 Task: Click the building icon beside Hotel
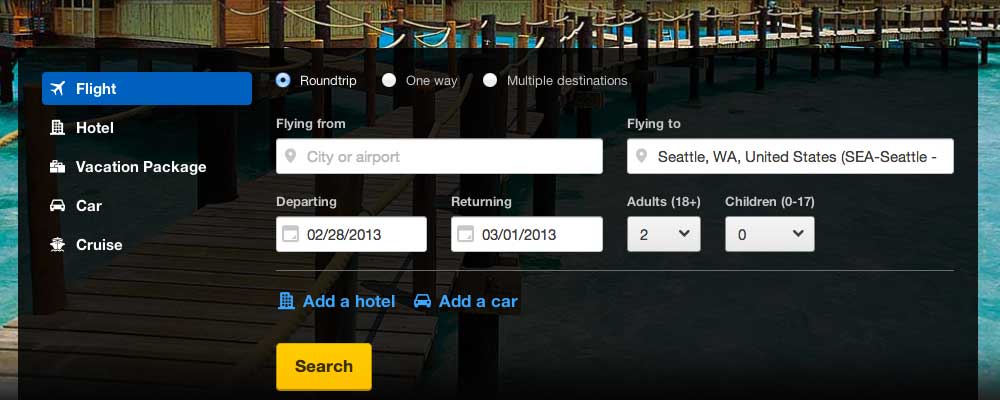point(57,128)
